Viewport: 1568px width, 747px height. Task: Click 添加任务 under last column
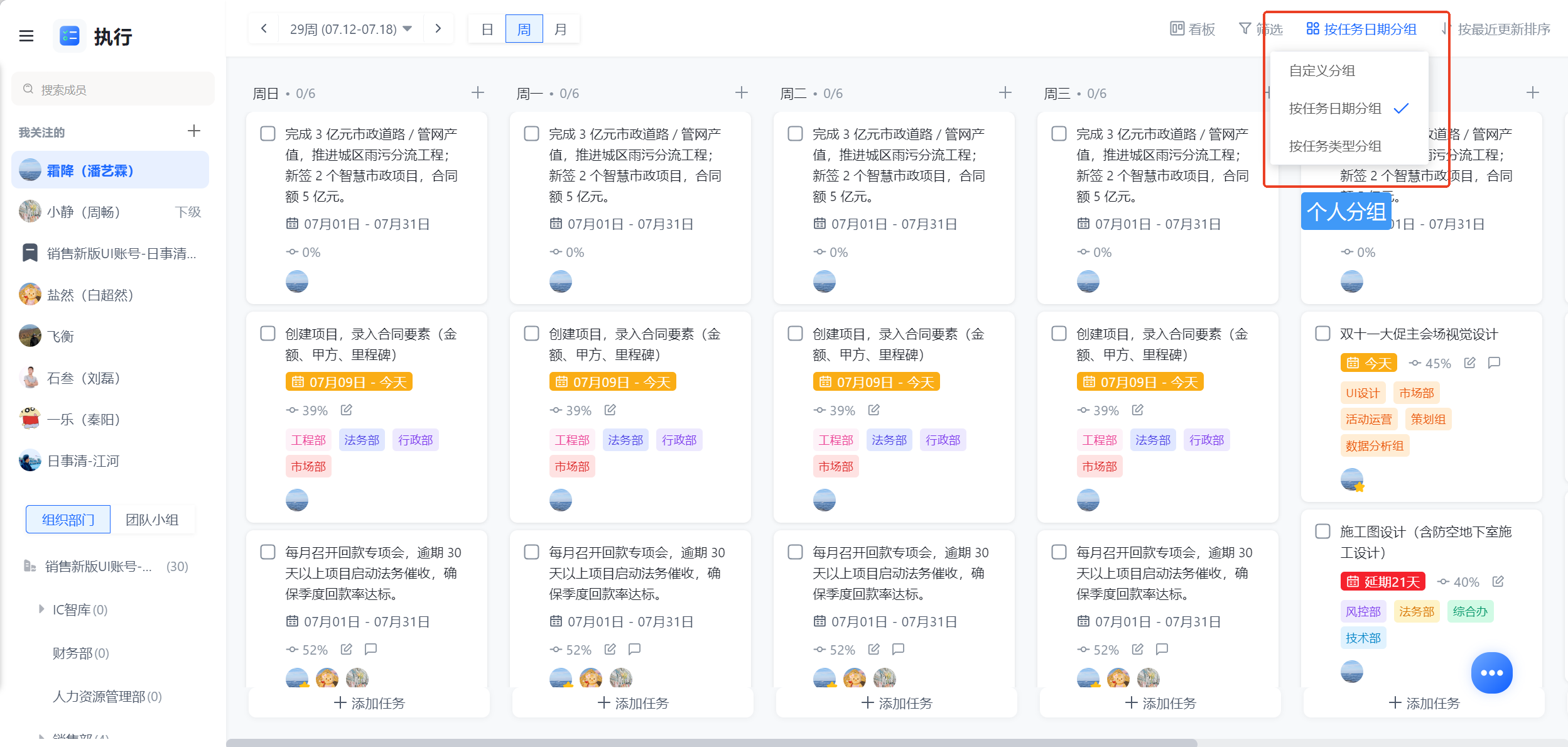1424,703
